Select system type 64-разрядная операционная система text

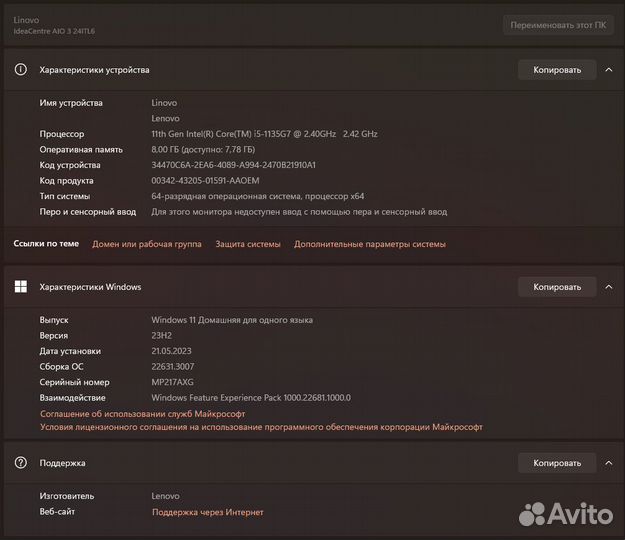(x=257, y=196)
